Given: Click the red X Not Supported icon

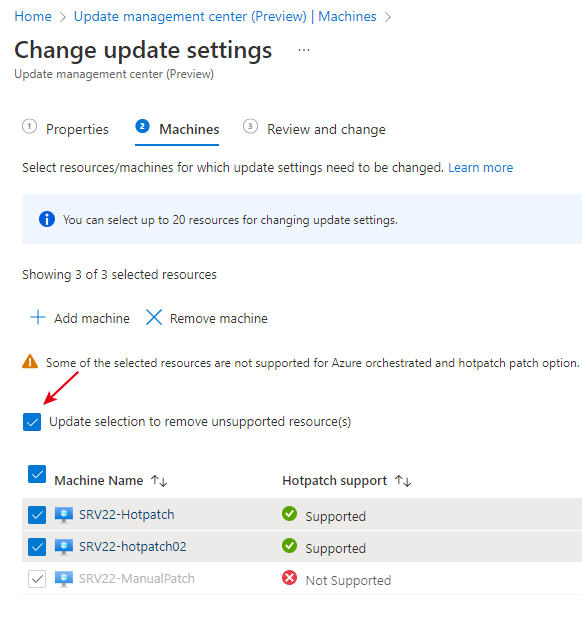Looking at the screenshot, I should 290,578.
